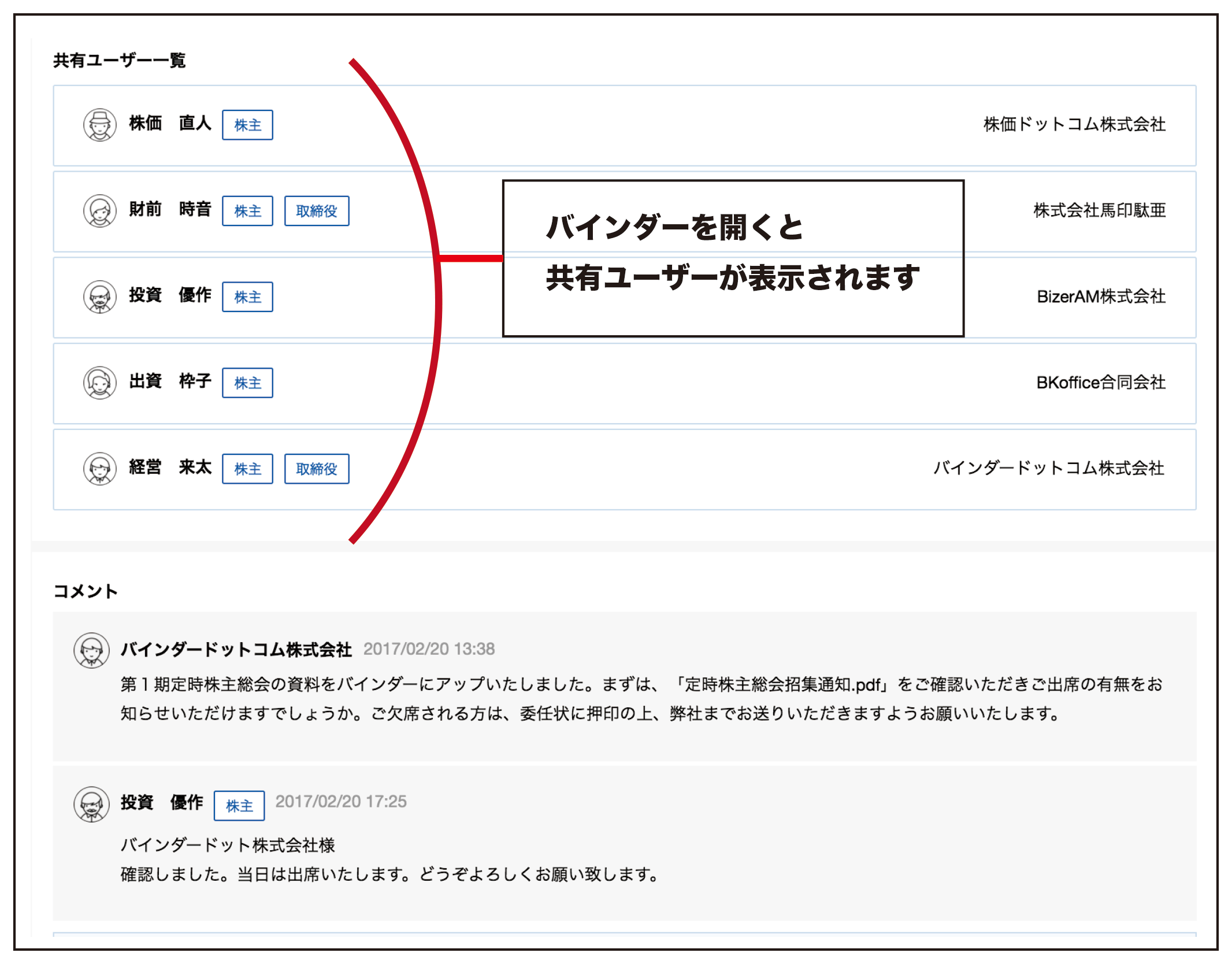Click comment author name 投資 優作
Screen dimensions: 1232x964
pos(162,802)
